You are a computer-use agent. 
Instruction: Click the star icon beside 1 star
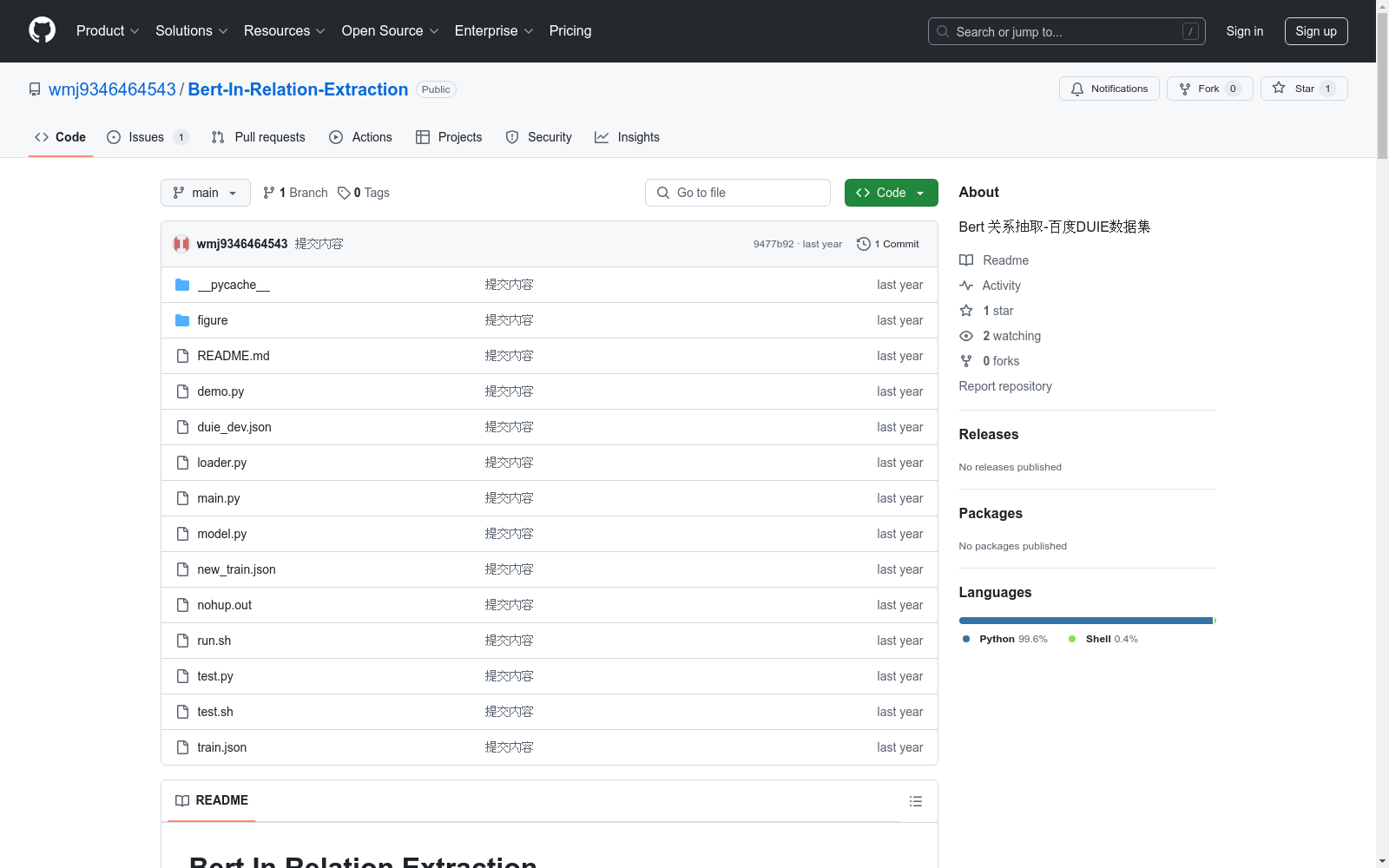[x=966, y=311]
